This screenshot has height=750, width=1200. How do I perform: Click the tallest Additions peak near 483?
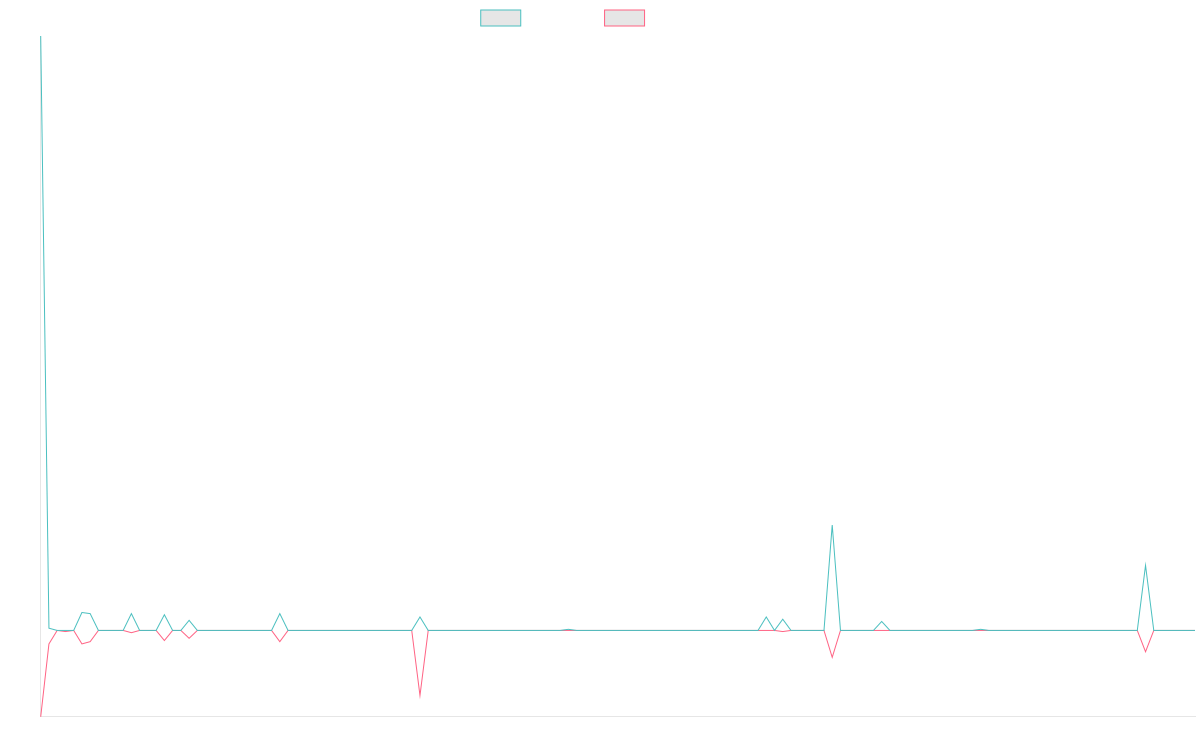coord(41,93)
